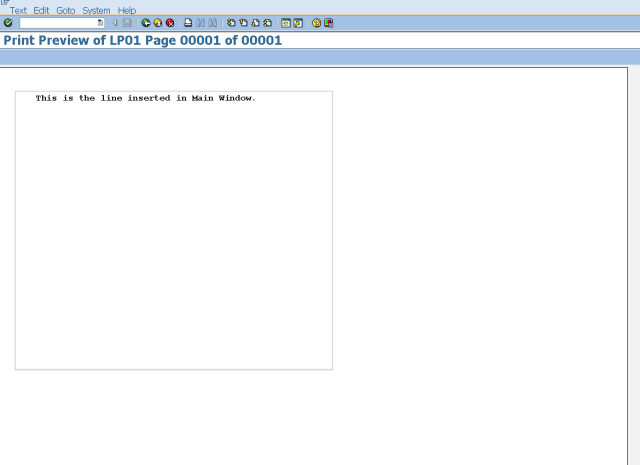Click the window menu icon above Text
Image resolution: width=640 pixels, height=465 pixels.
pyautogui.click(x=5, y=2)
